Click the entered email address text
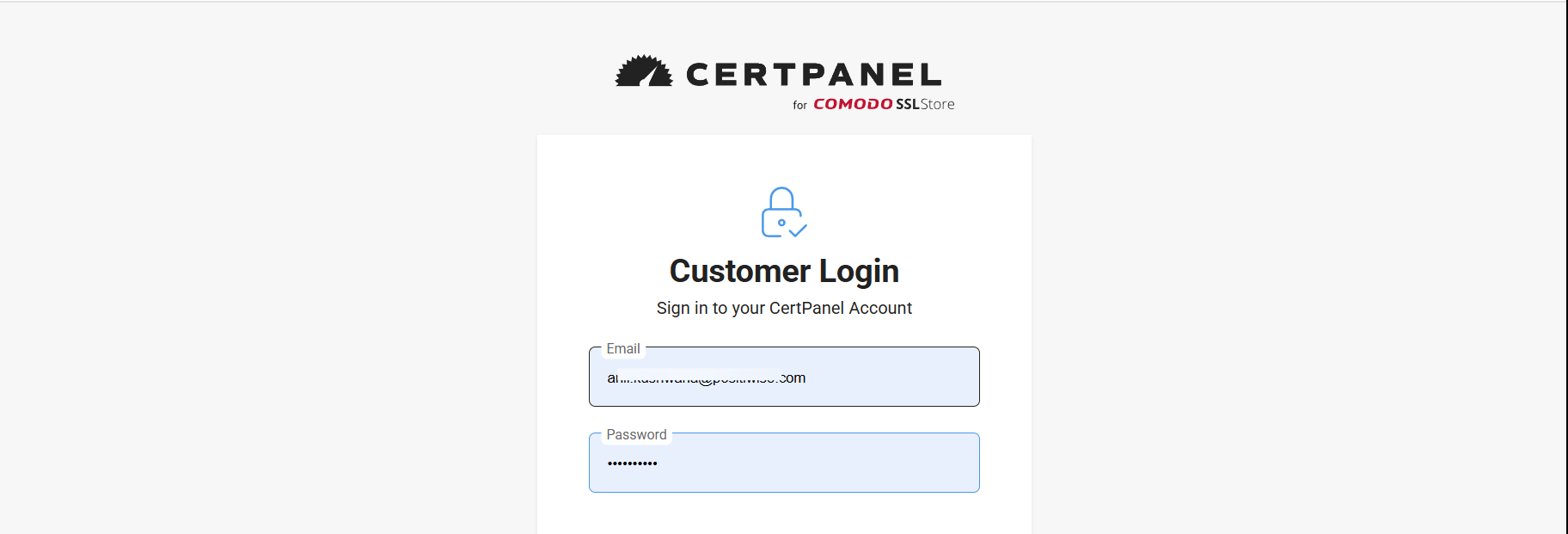This screenshot has width=1568, height=534. [705, 377]
